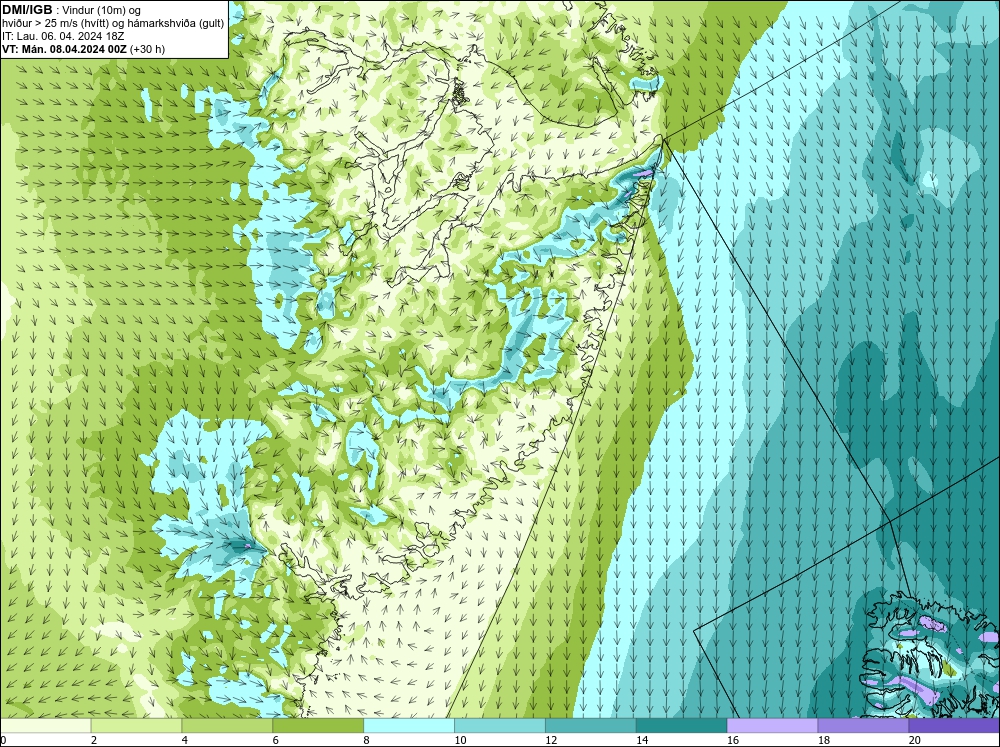Viewport: 1000px width, 747px height.
Task: Click the 14–16 m/s dark teal legend swatch
Action: tap(681, 726)
